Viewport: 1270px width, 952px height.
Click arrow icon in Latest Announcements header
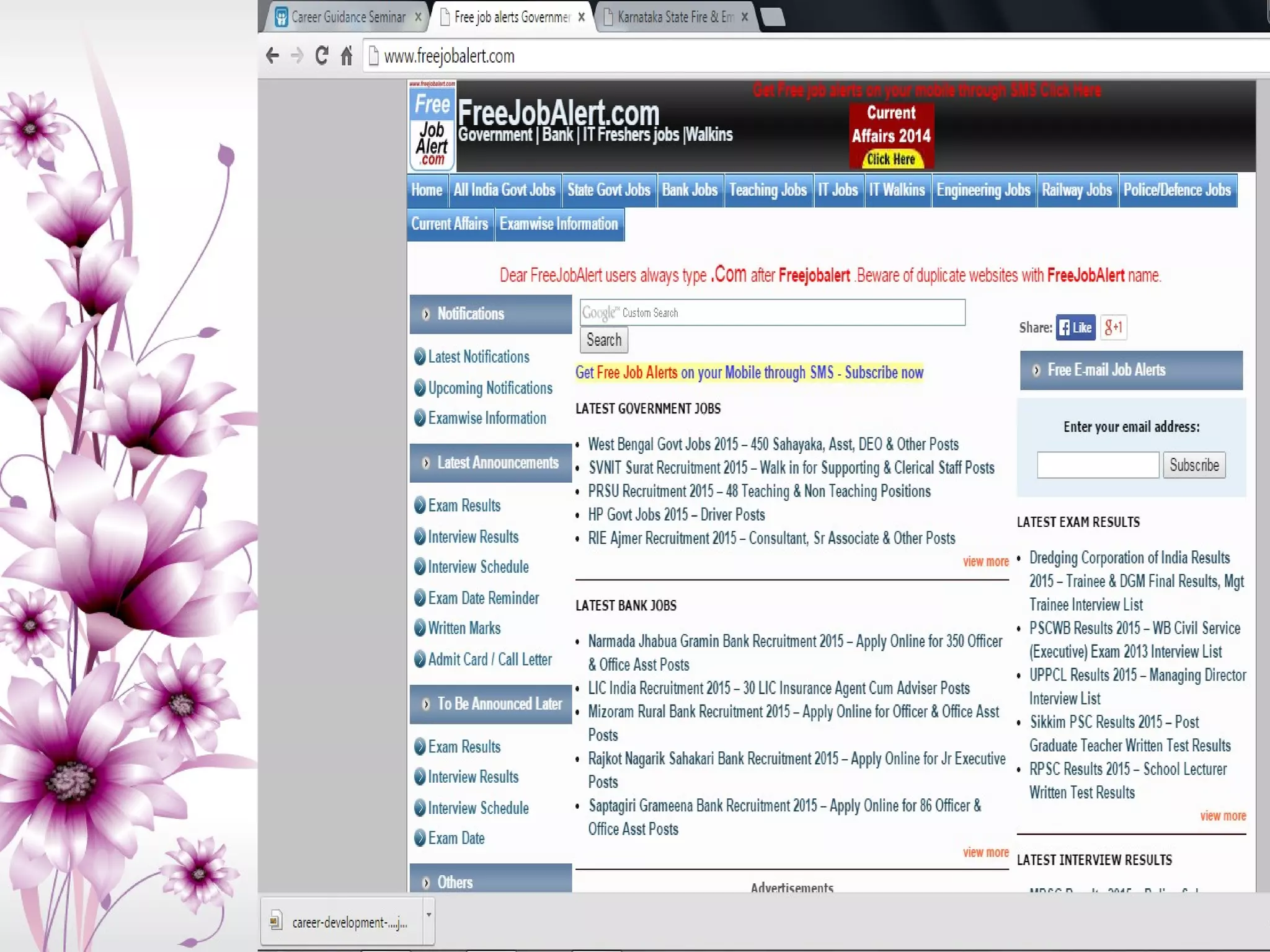click(426, 463)
